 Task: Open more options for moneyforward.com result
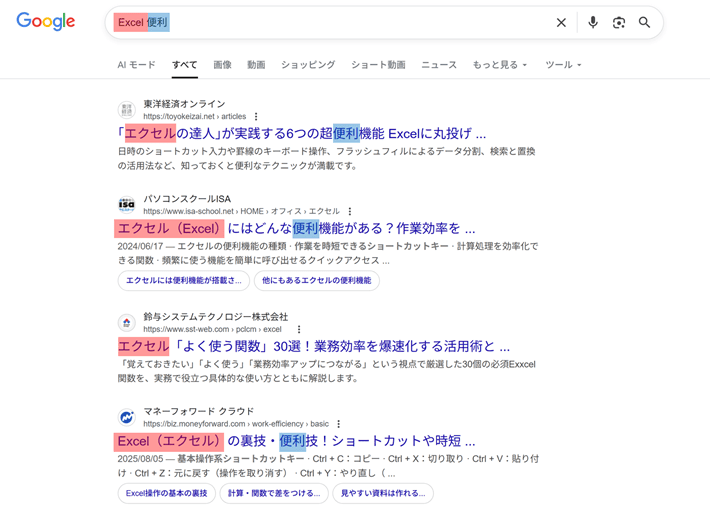pyautogui.click(x=338, y=424)
